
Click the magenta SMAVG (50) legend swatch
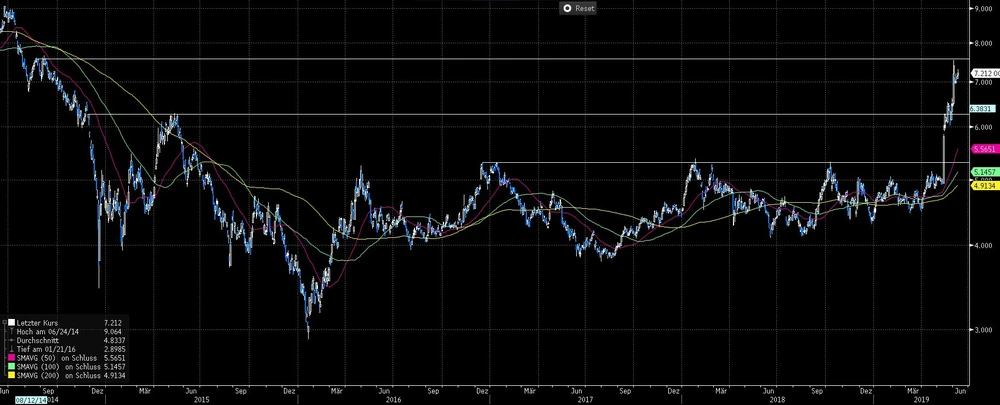pyautogui.click(x=10, y=357)
